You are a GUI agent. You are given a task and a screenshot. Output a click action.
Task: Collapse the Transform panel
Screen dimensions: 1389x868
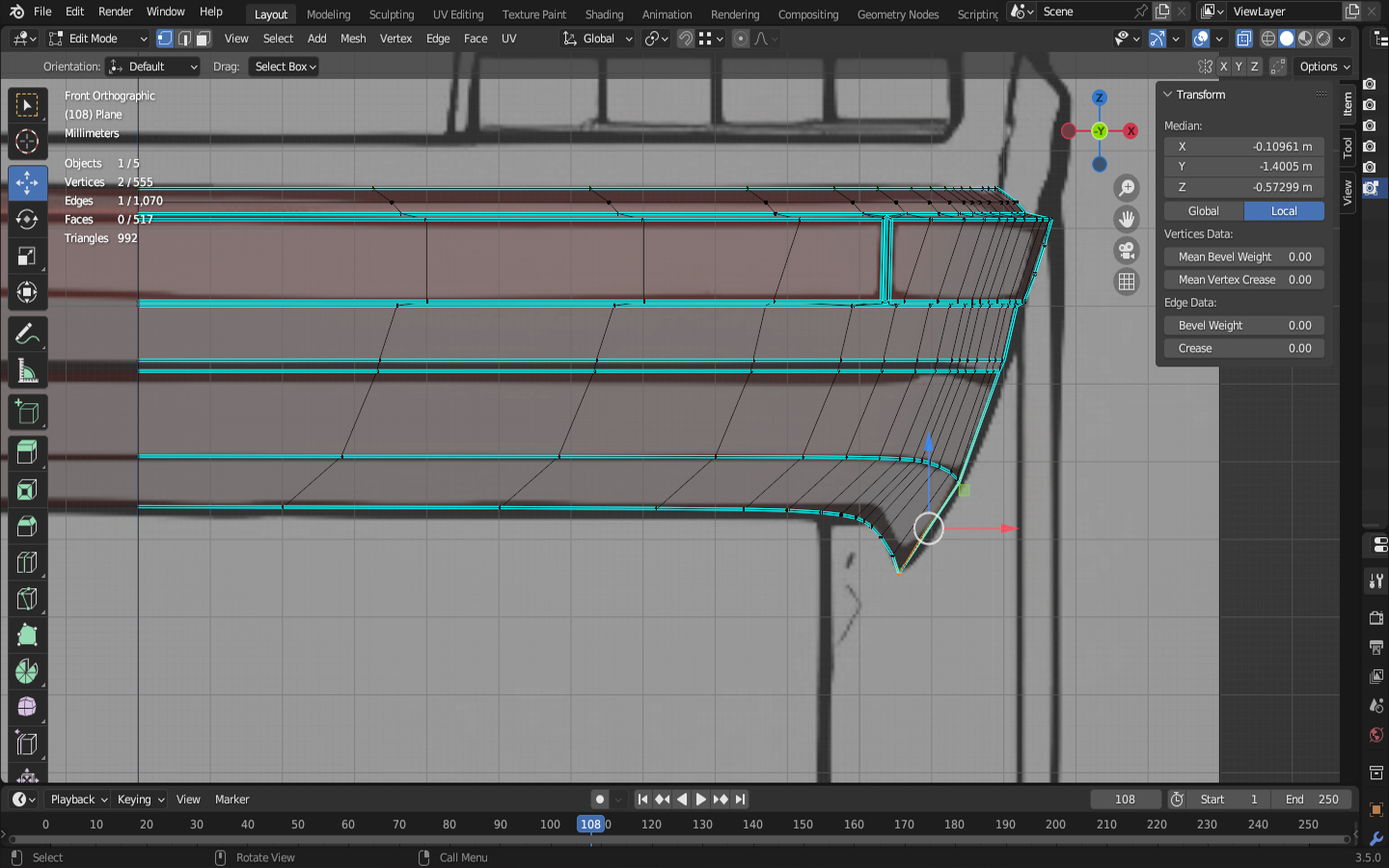click(1167, 95)
